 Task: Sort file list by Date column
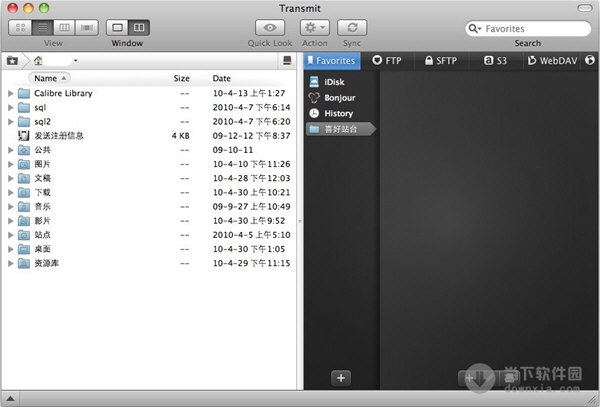222,78
